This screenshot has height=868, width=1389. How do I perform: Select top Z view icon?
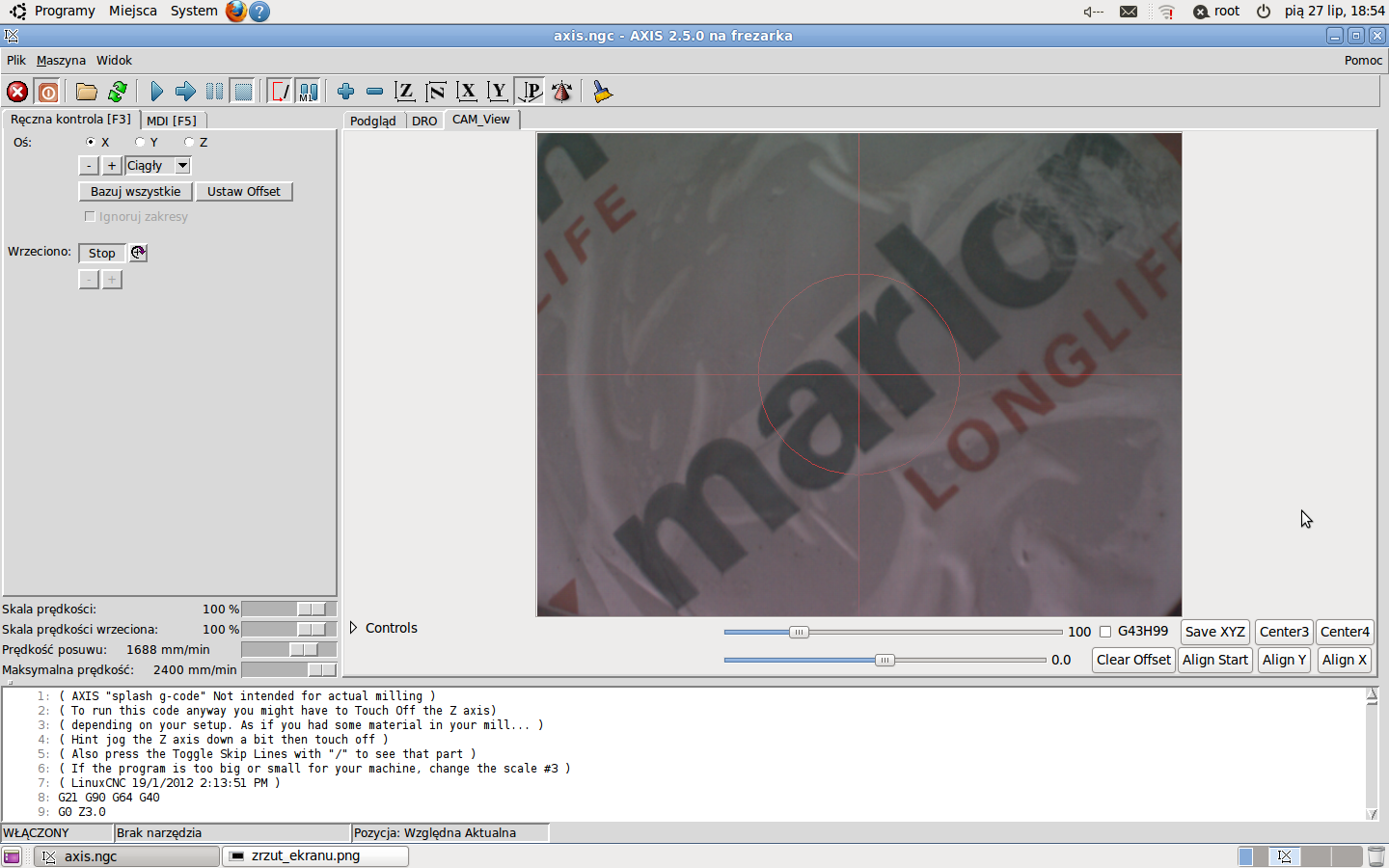405,92
